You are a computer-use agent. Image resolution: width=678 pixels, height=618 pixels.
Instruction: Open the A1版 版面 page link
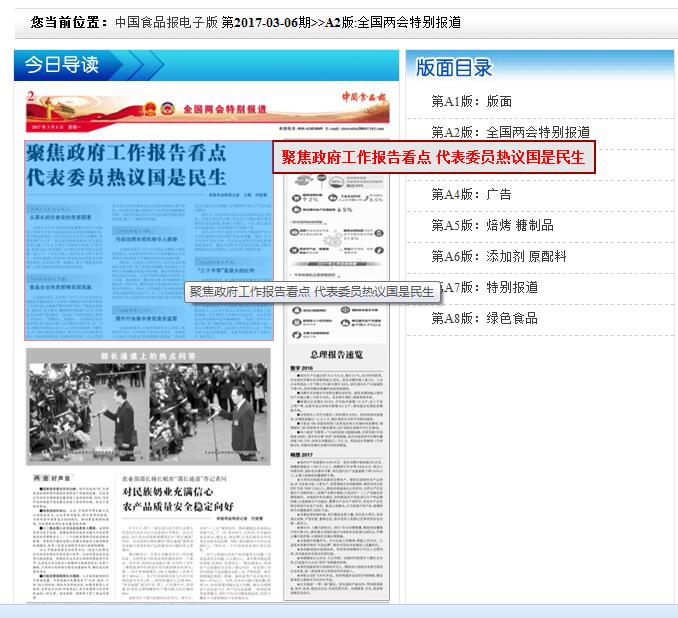coord(471,101)
